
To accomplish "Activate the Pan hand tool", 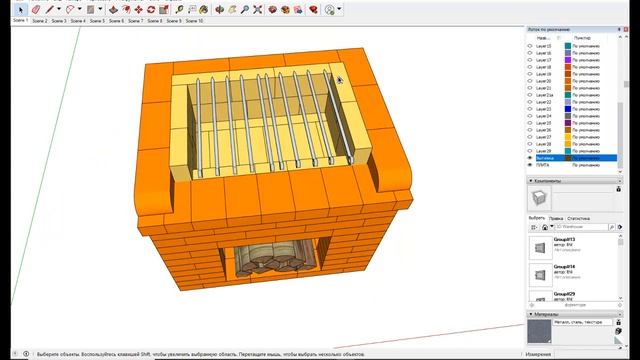I will [232, 9].
